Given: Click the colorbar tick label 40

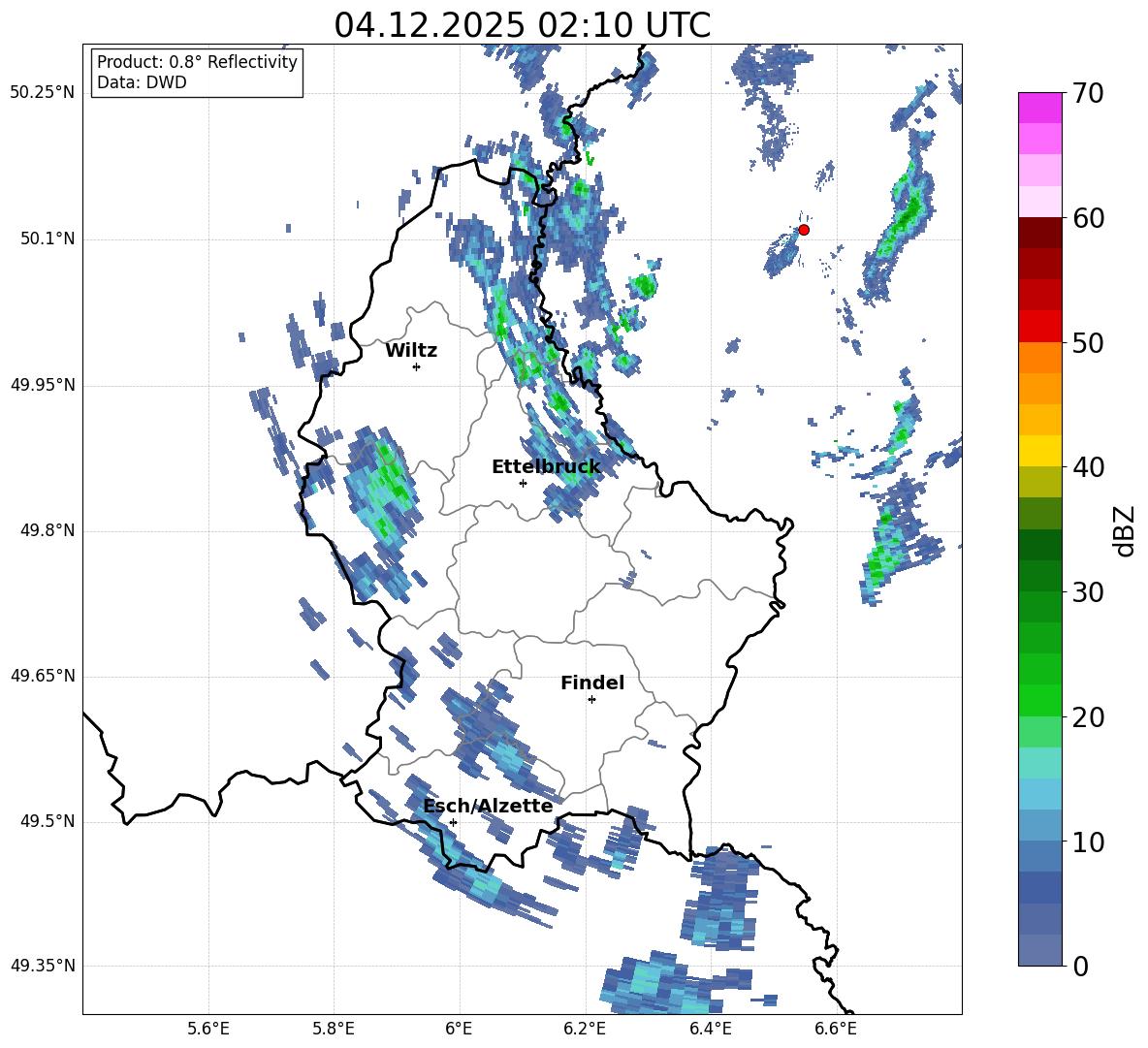Looking at the screenshot, I should [1089, 467].
